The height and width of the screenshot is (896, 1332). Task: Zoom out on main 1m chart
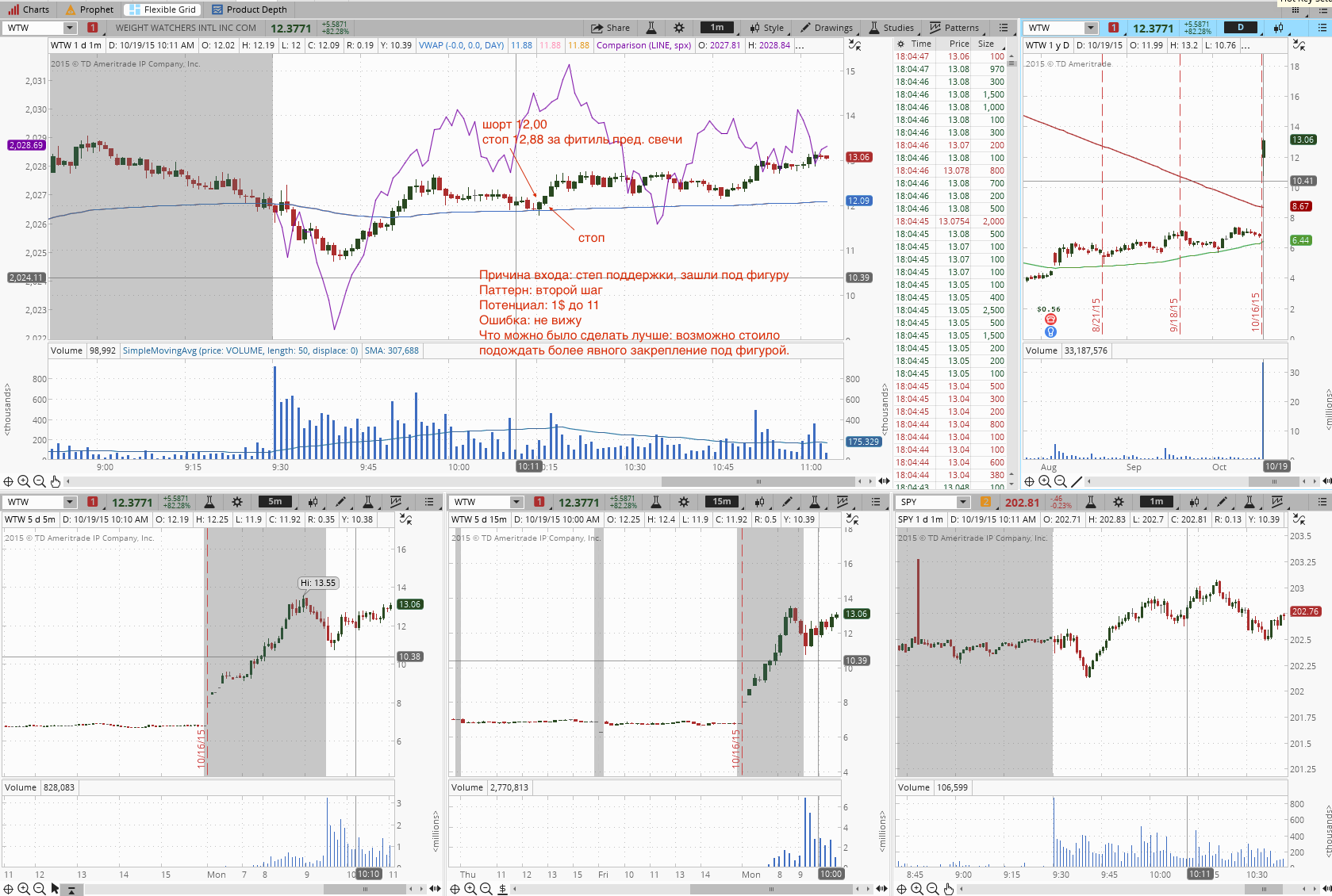pyautogui.click(x=39, y=481)
